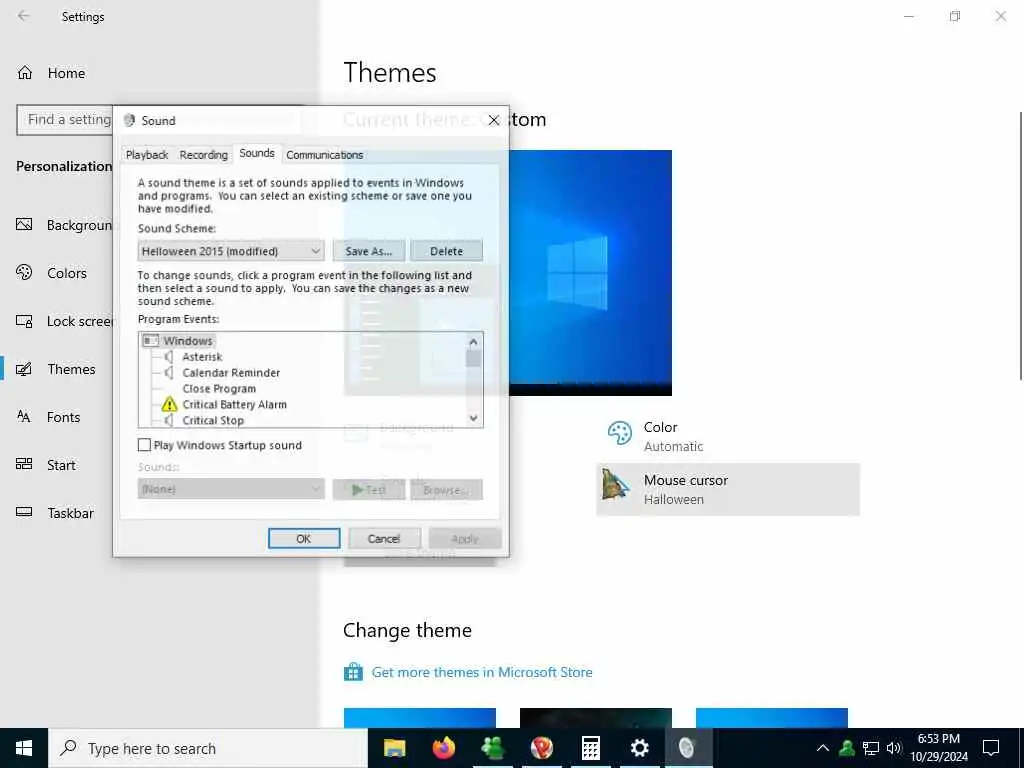1024x768 pixels.
Task: Go to the Communications tab
Action: 325,155
